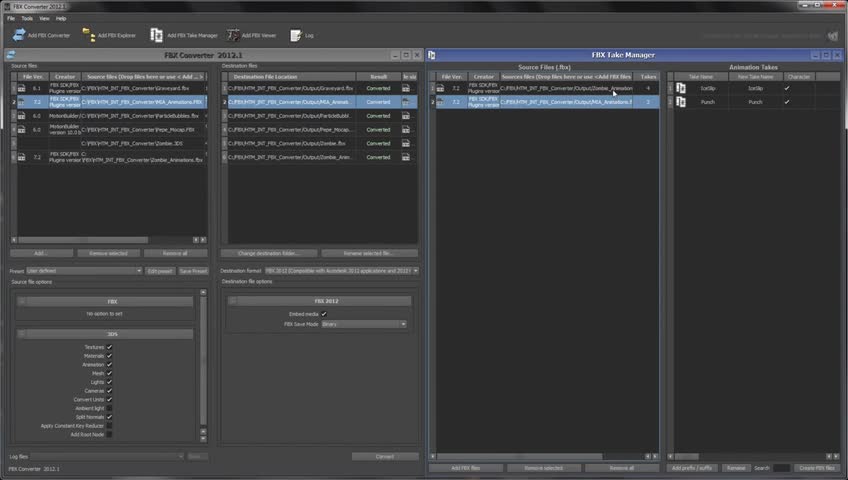848x480 pixels.
Task: Toggle the Cameras checkbox
Action: tap(109, 391)
